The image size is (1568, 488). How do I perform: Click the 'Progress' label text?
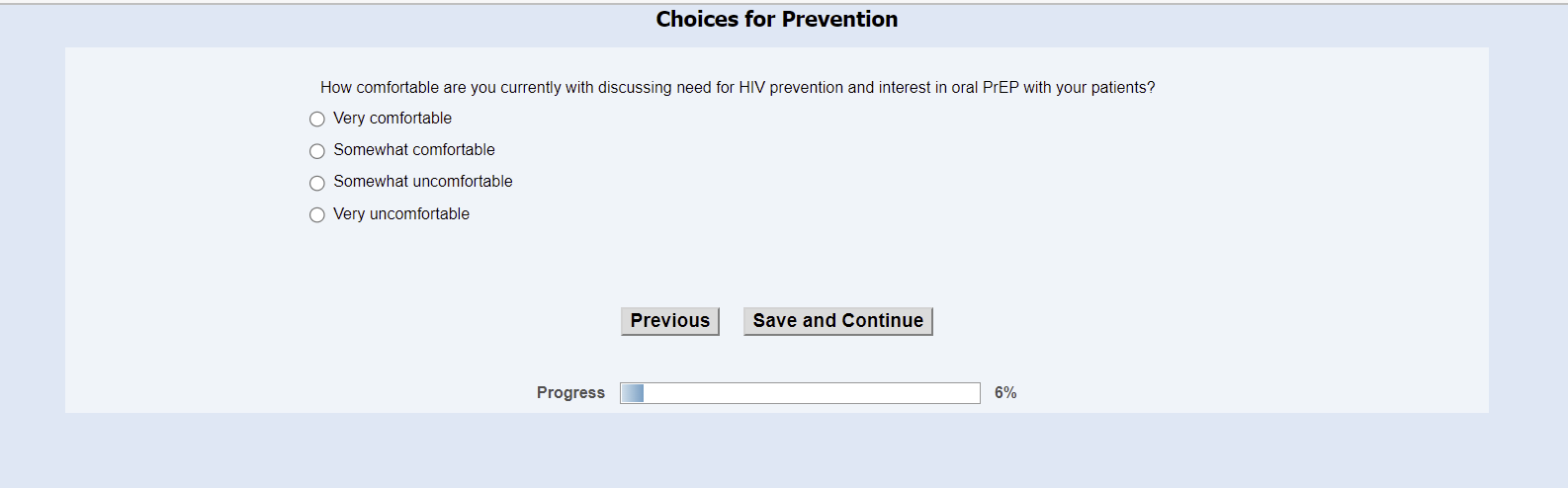pos(570,393)
